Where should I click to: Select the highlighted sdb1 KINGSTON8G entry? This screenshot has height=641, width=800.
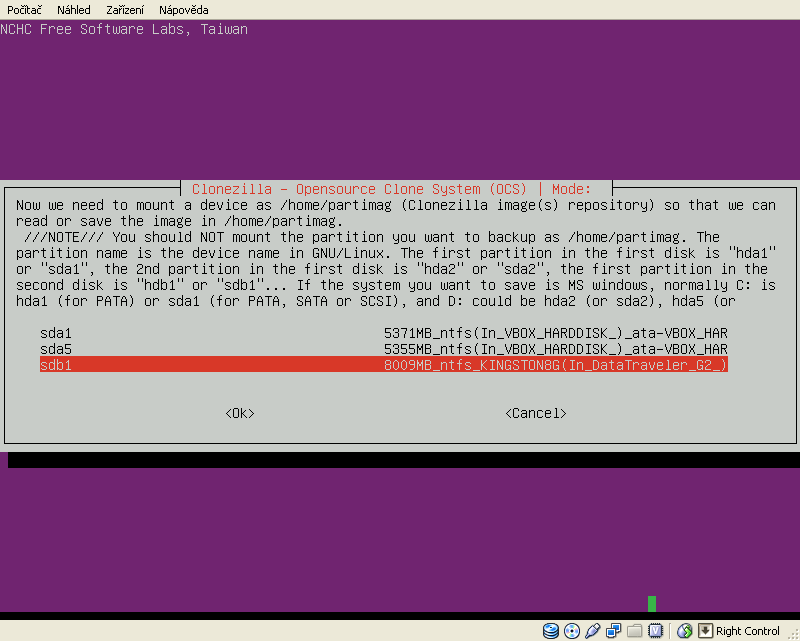[x=384, y=365]
